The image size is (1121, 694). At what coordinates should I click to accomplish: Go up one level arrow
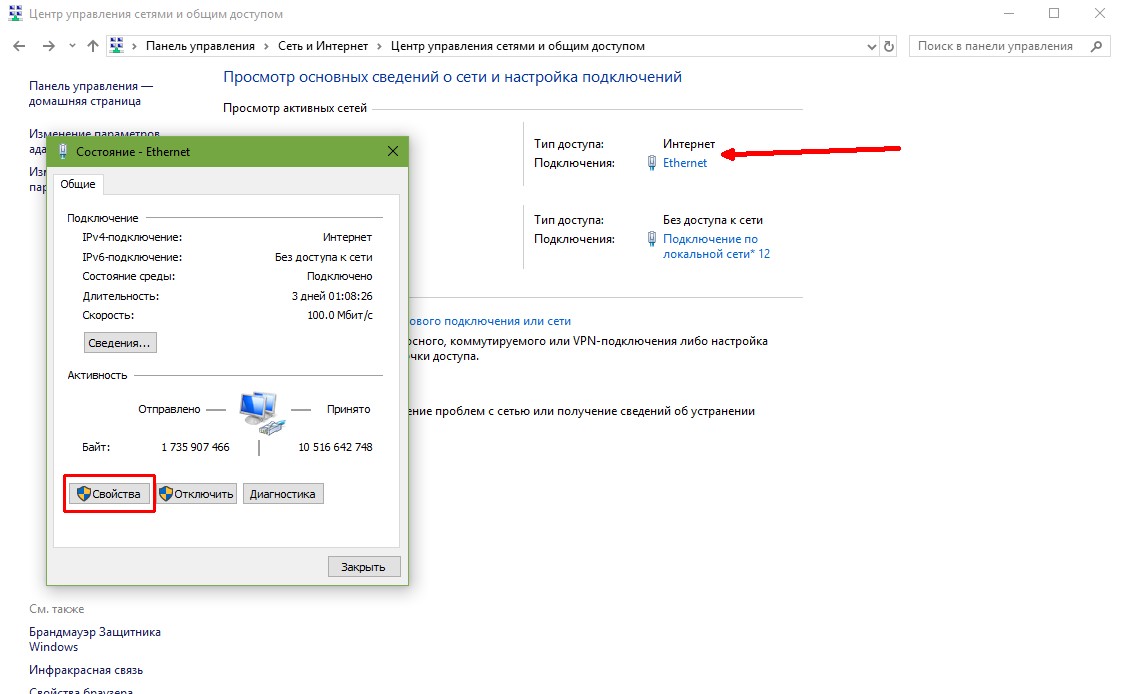(93, 46)
